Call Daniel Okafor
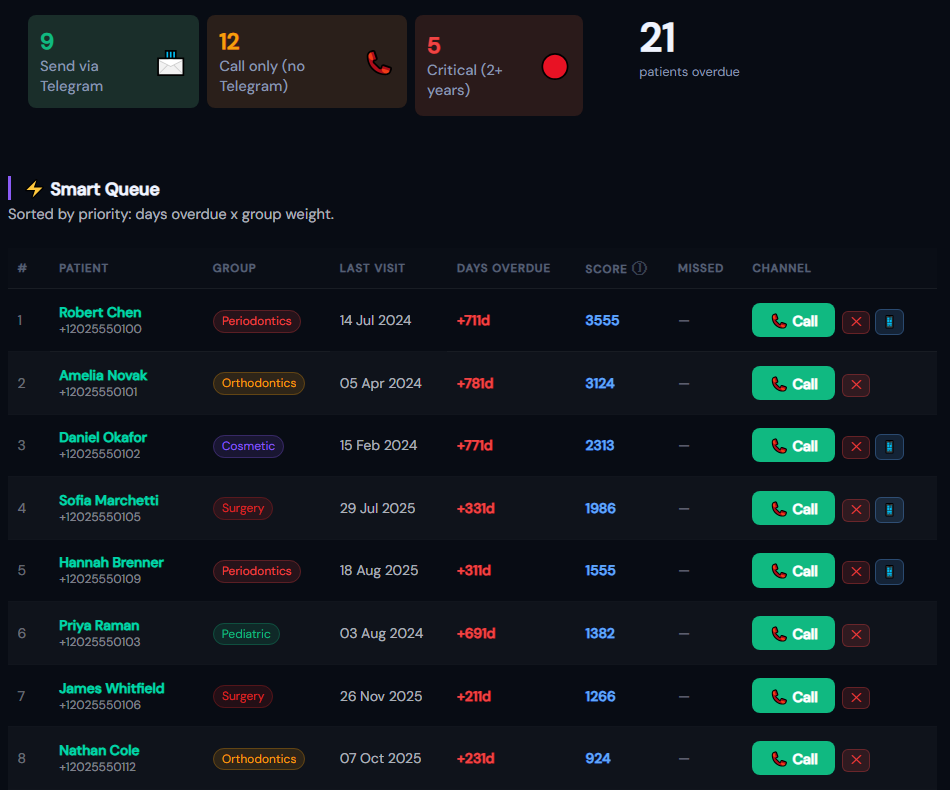This screenshot has height=790, width=950. click(793, 445)
